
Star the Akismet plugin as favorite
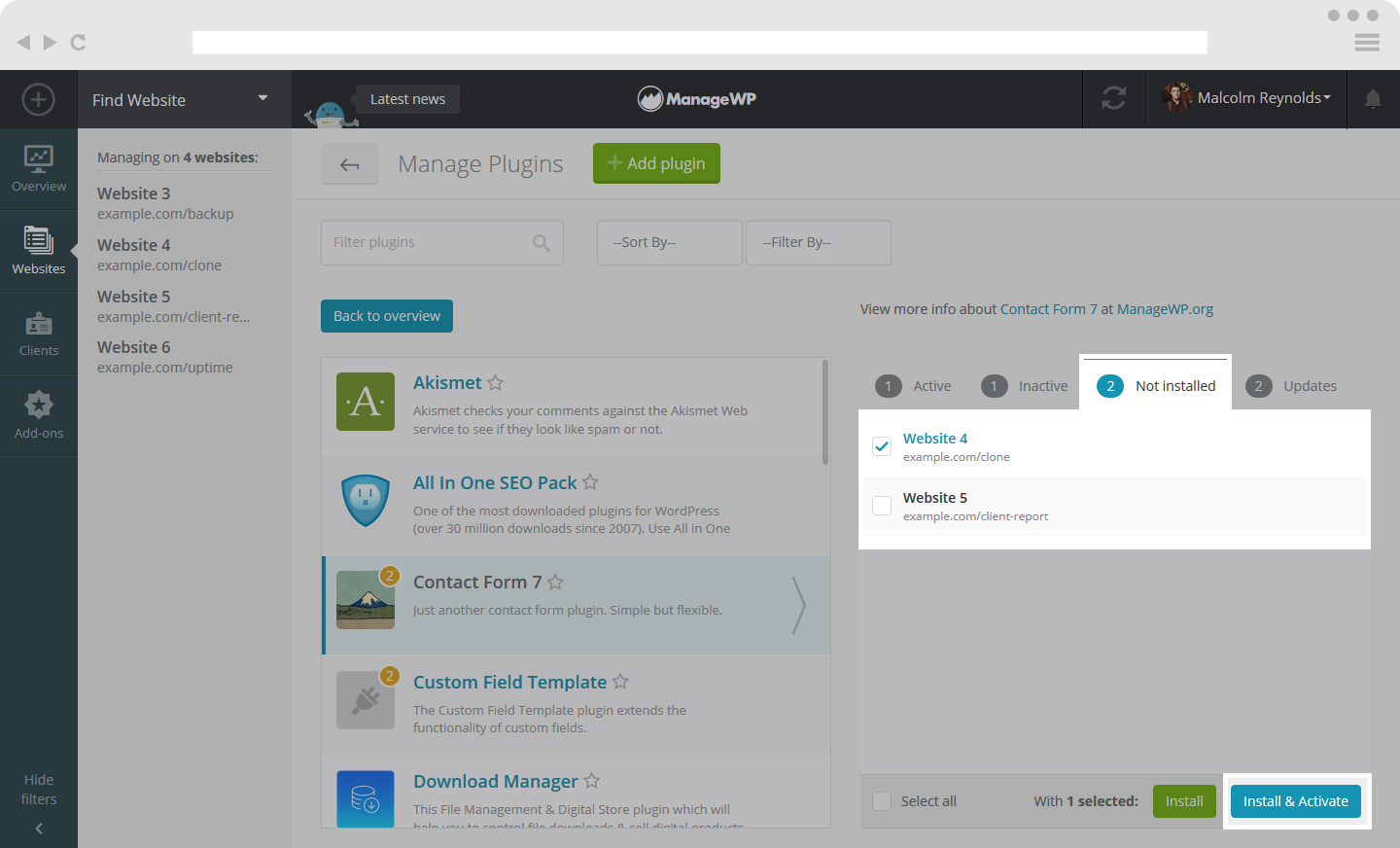[496, 383]
